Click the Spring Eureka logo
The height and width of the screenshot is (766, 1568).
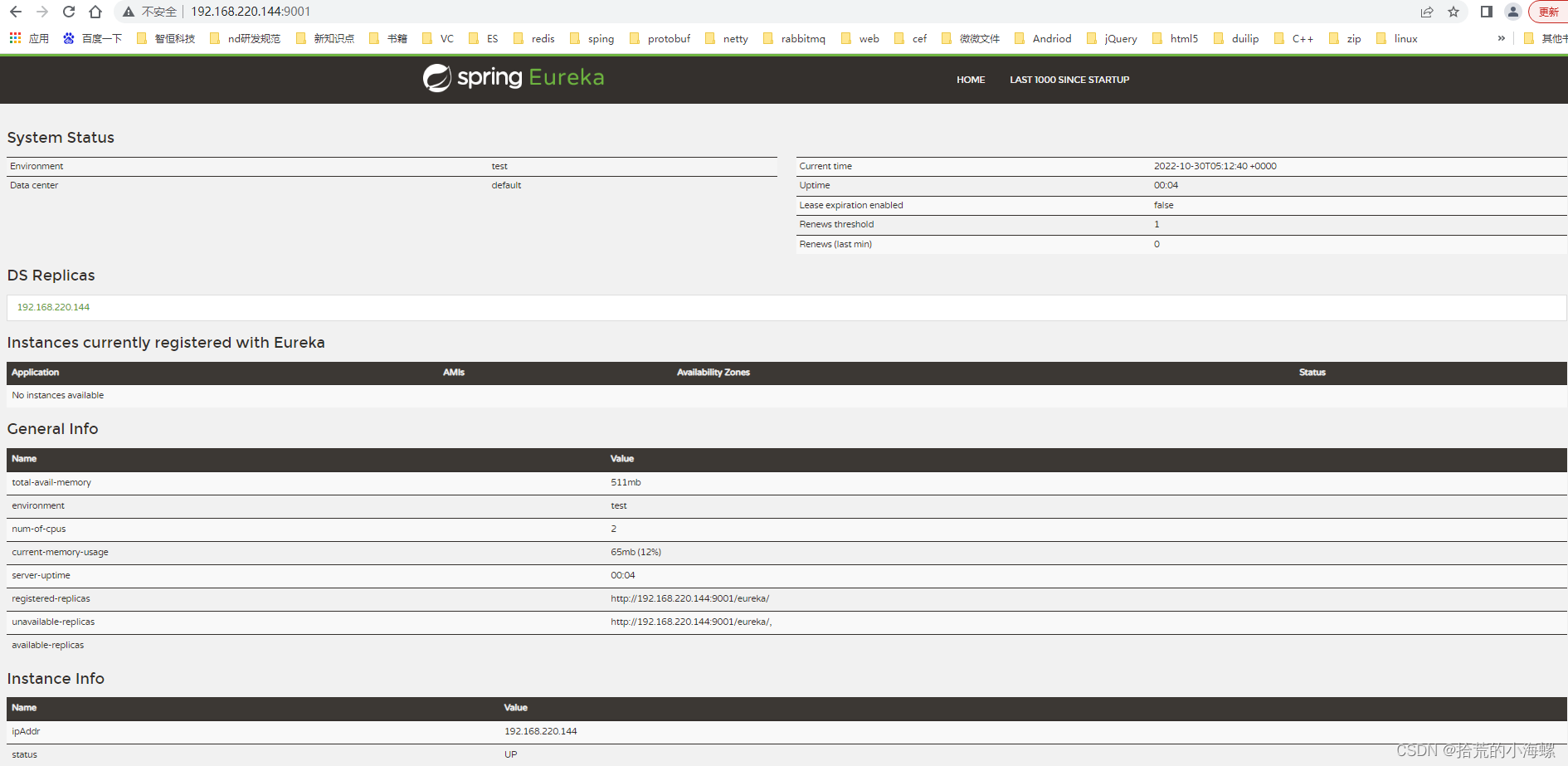514,78
